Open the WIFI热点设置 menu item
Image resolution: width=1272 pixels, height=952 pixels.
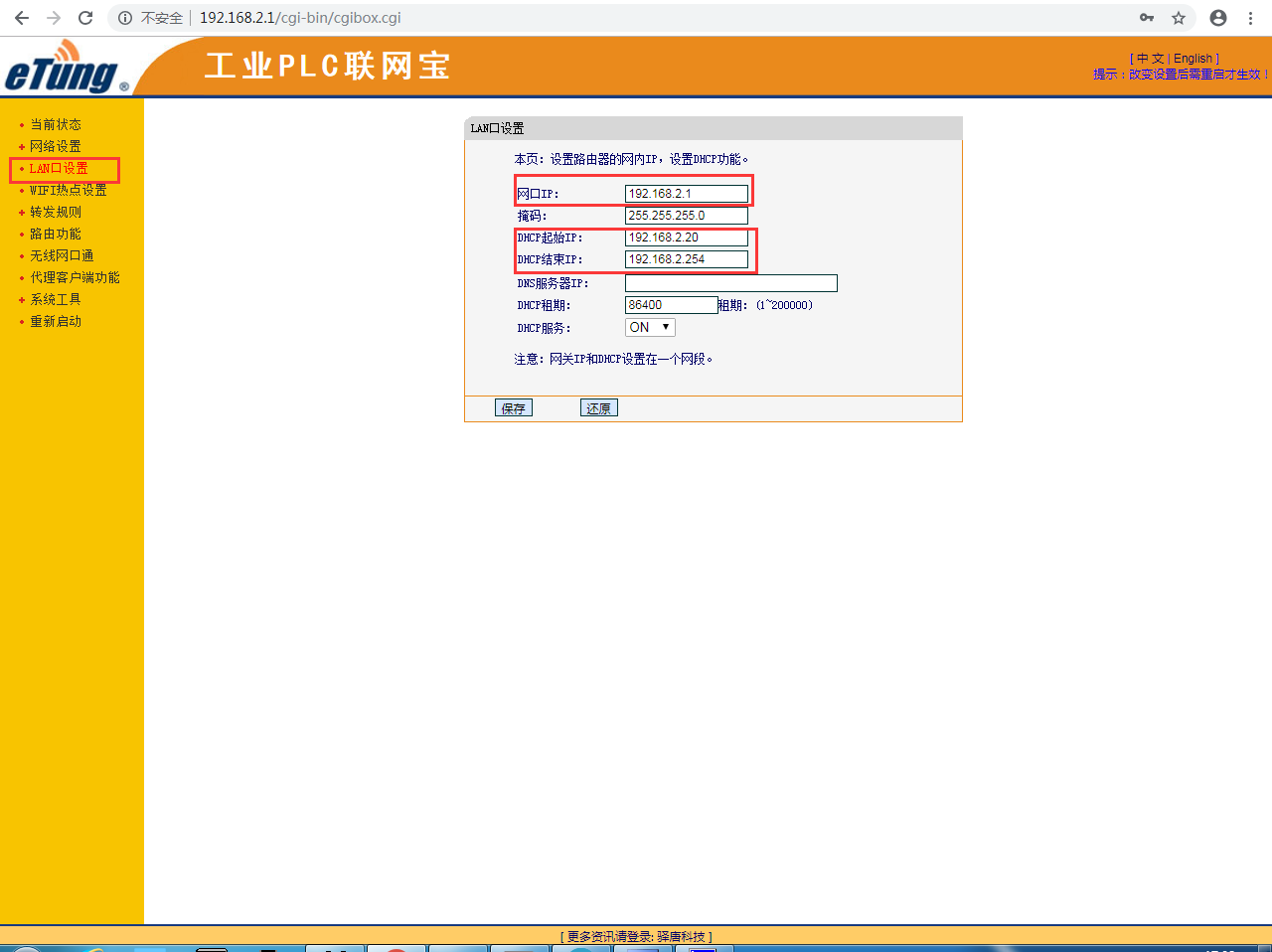point(68,190)
